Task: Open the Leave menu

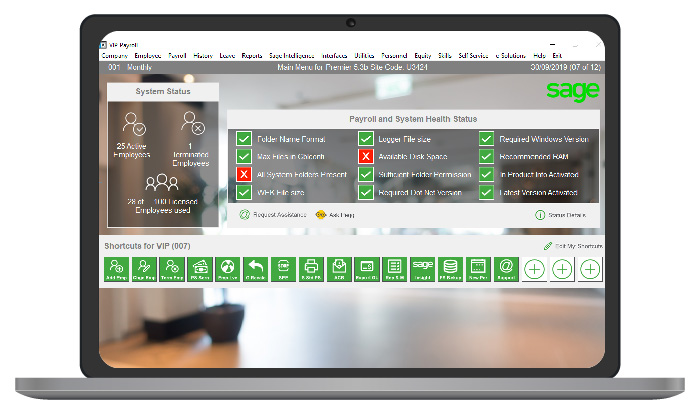Action: (227, 56)
